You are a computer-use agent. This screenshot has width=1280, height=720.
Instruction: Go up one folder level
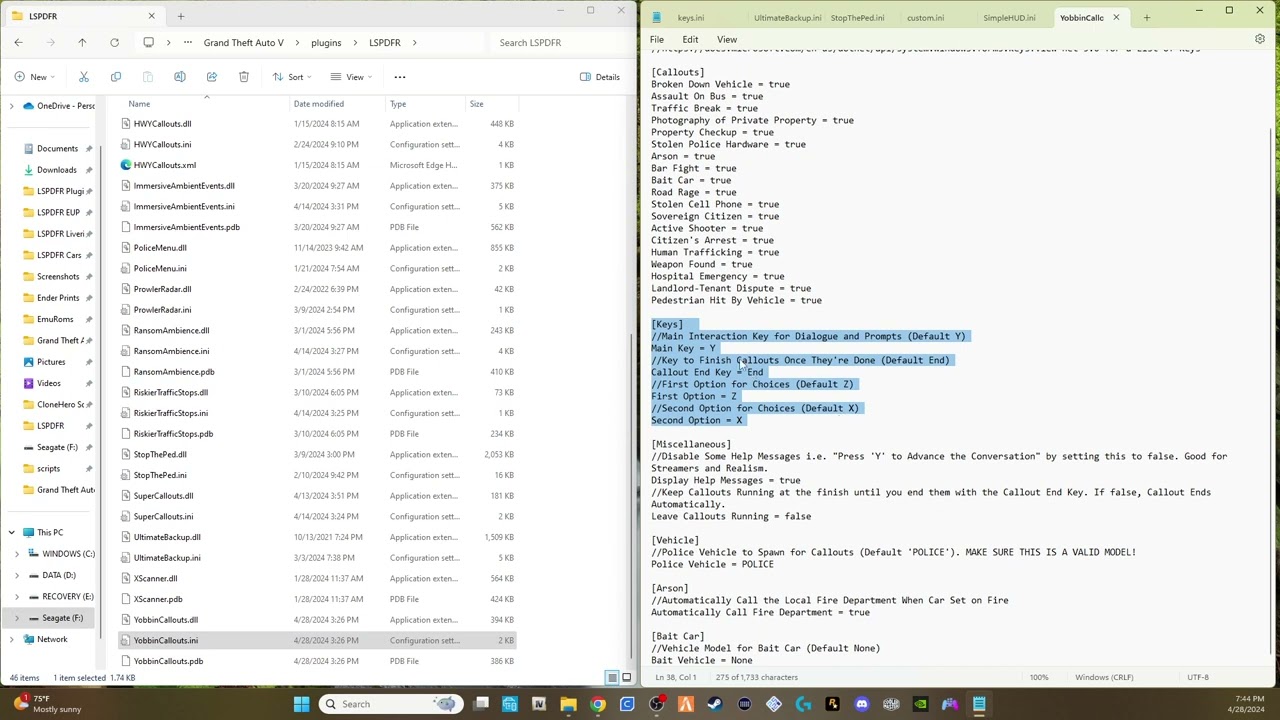coord(82,42)
